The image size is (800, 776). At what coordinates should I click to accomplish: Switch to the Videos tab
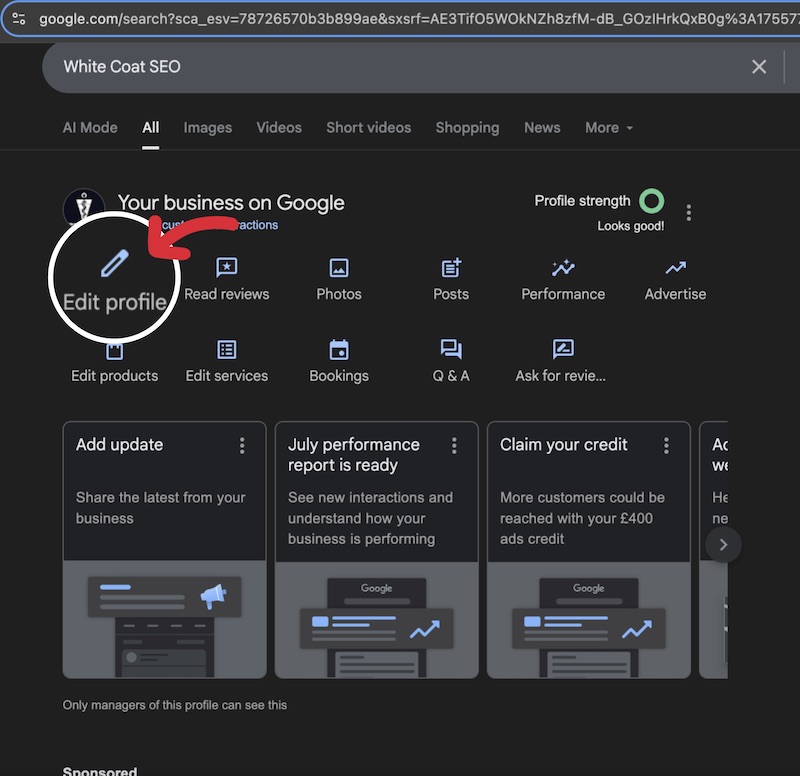(x=279, y=128)
